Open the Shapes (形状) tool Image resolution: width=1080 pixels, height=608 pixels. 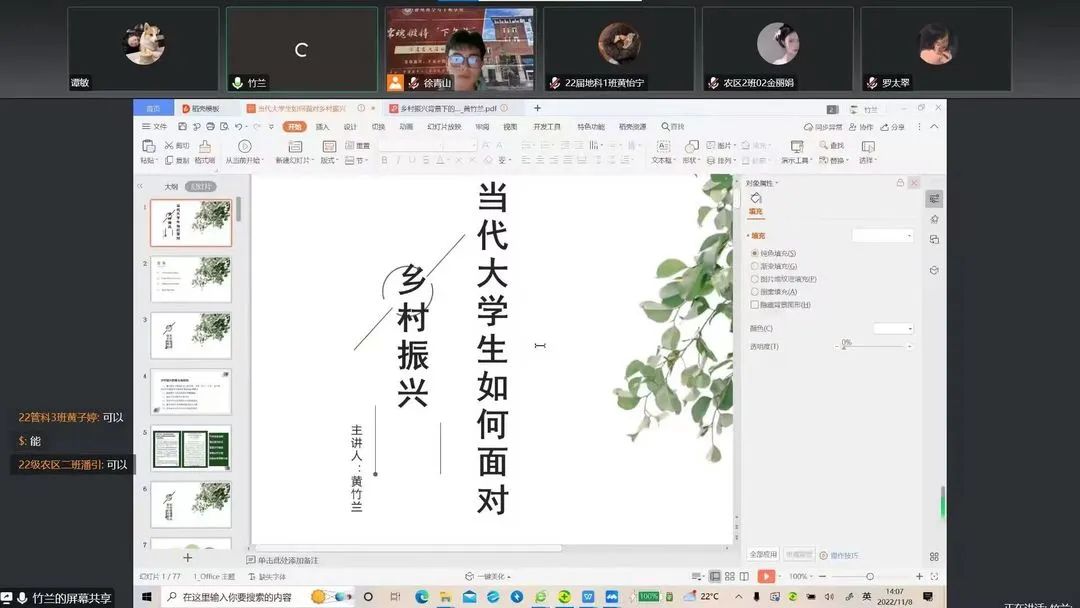pos(691,147)
